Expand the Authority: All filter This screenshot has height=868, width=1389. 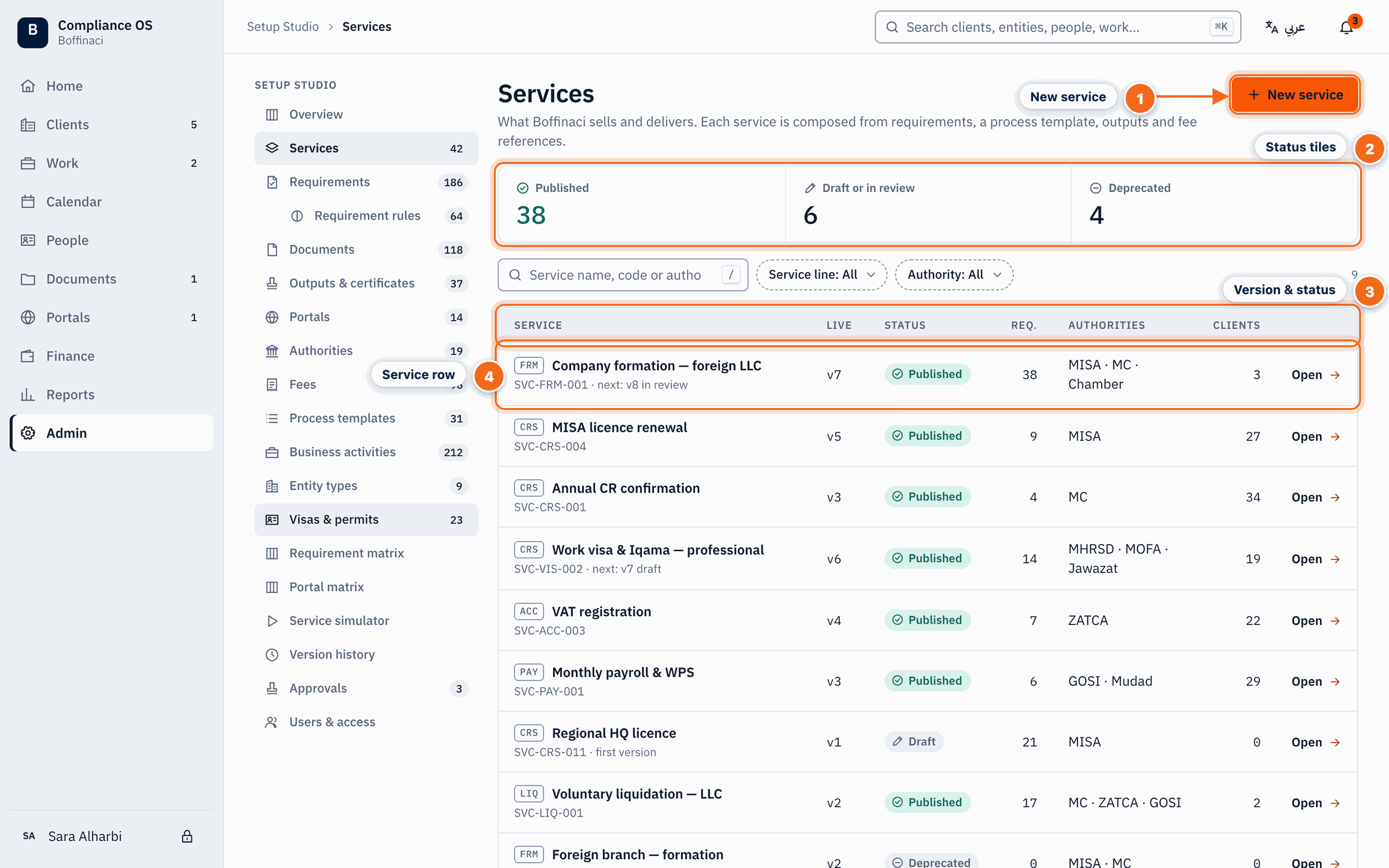pos(954,275)
